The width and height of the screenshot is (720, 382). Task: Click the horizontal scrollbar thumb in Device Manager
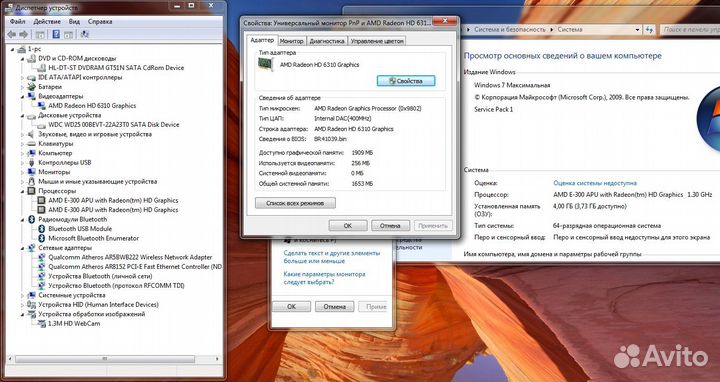coord(105,359)
